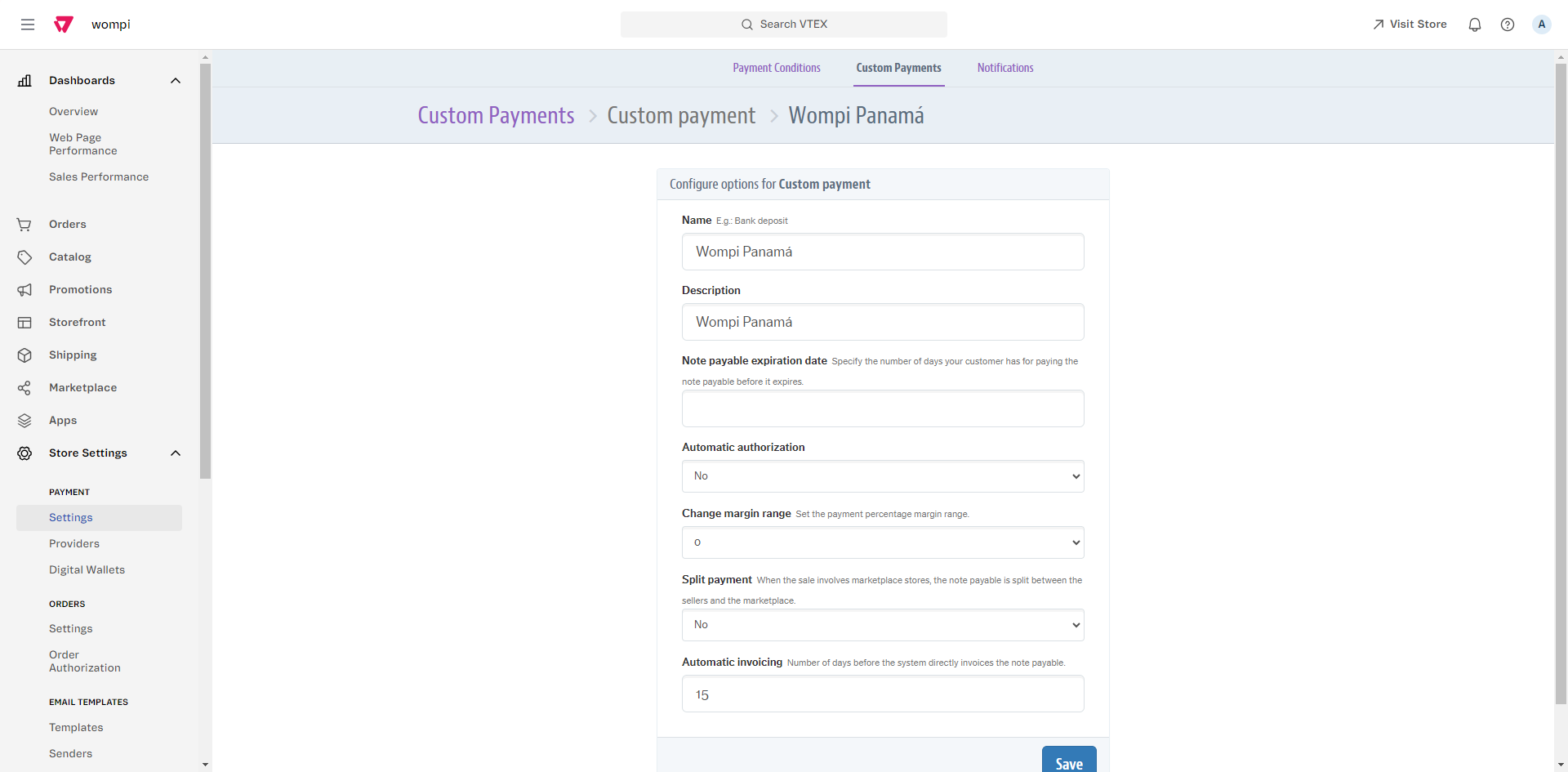This screenshot has width=1568, height=772.
Task: Open the hamburger menu icon
Action: [x=28, y=25]
